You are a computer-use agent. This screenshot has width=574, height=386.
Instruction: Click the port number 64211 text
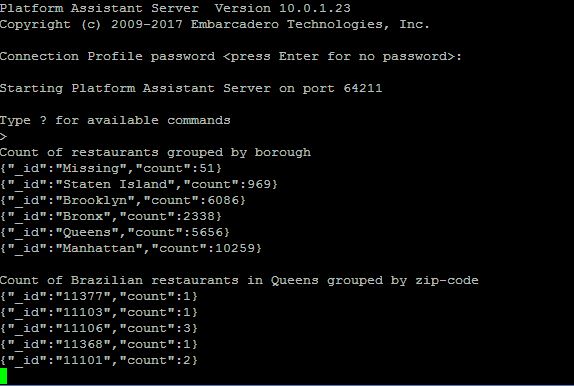363,88
